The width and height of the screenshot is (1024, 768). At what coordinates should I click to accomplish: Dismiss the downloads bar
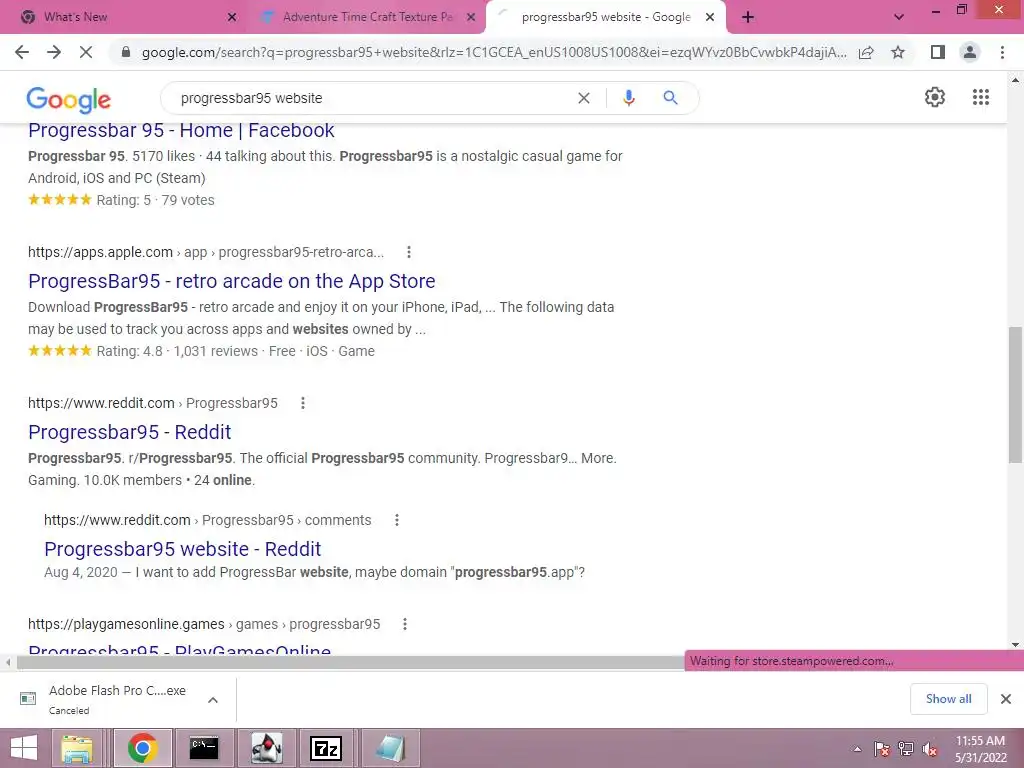click(x=1006, y=699)
